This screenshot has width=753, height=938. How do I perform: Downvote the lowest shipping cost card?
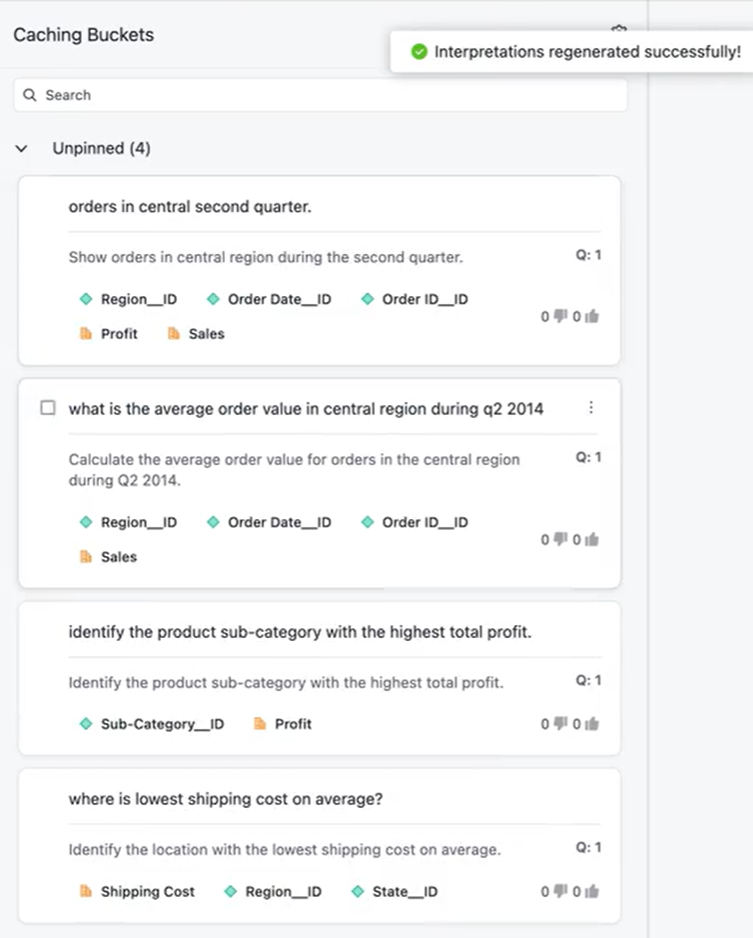[x=561, y=891]
